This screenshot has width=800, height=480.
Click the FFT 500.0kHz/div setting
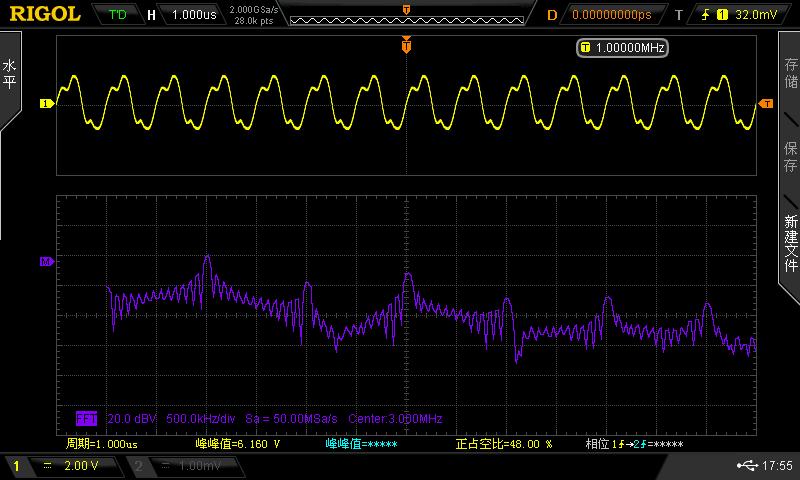[201, 419]
